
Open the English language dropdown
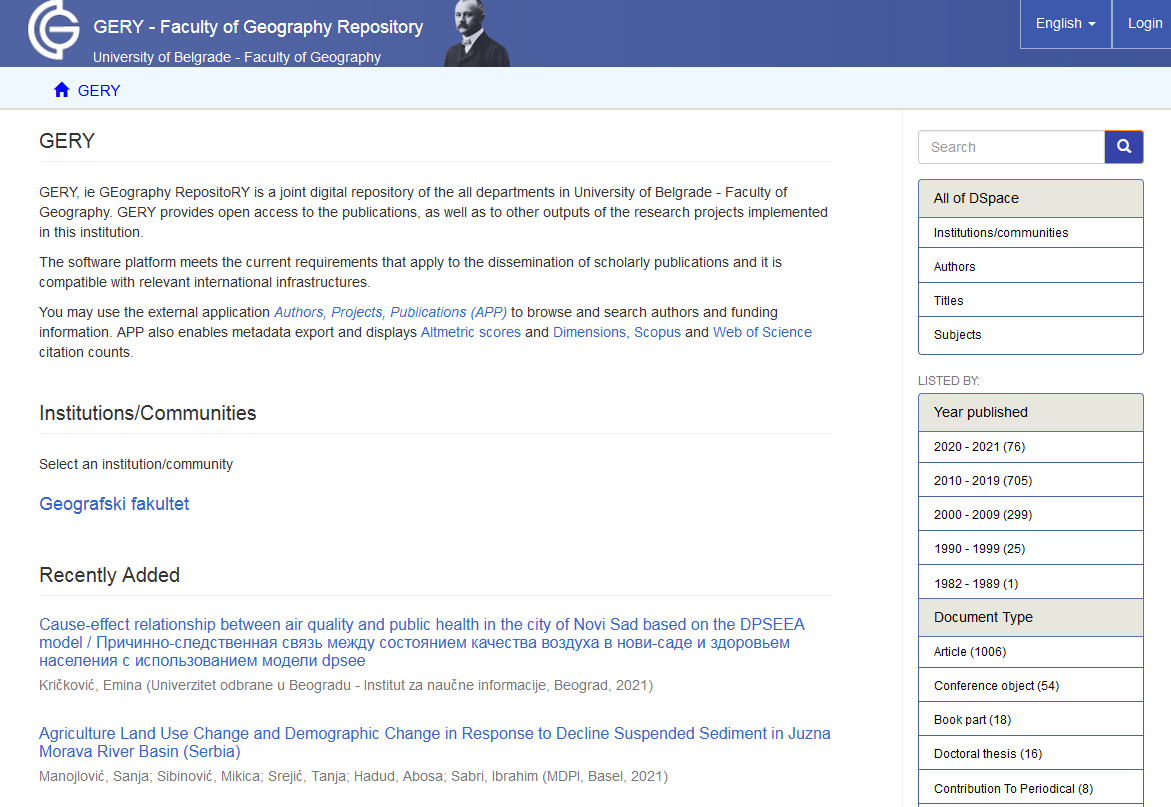(1065, 24)
